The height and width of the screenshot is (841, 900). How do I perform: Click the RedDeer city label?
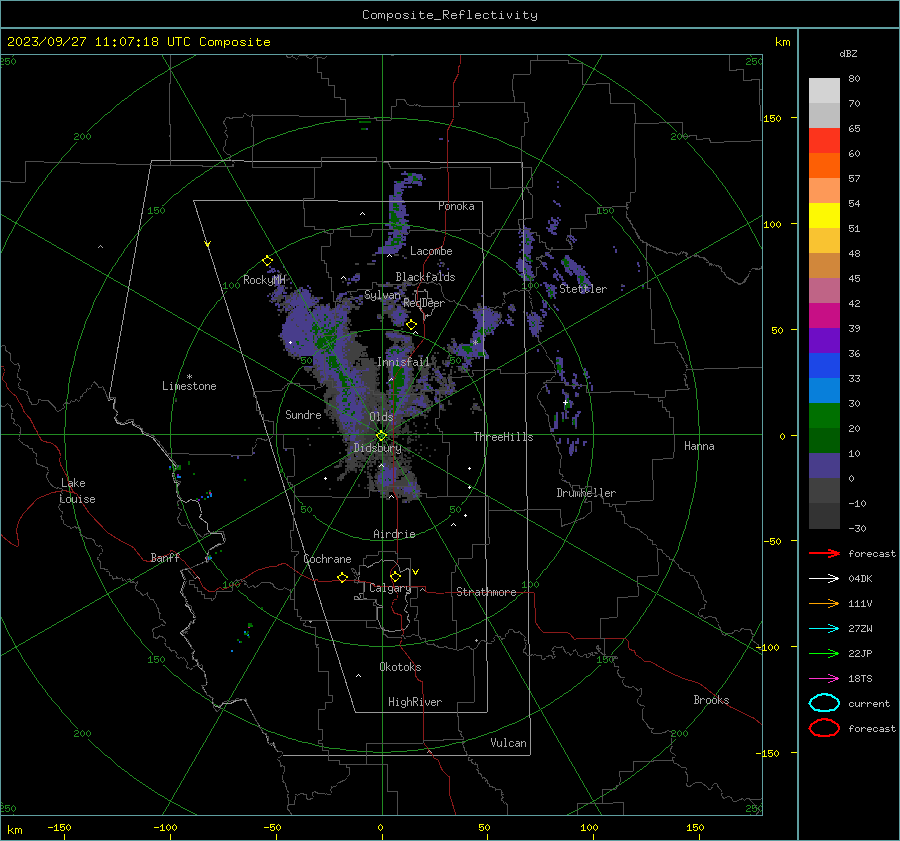[x=424, y=303]
